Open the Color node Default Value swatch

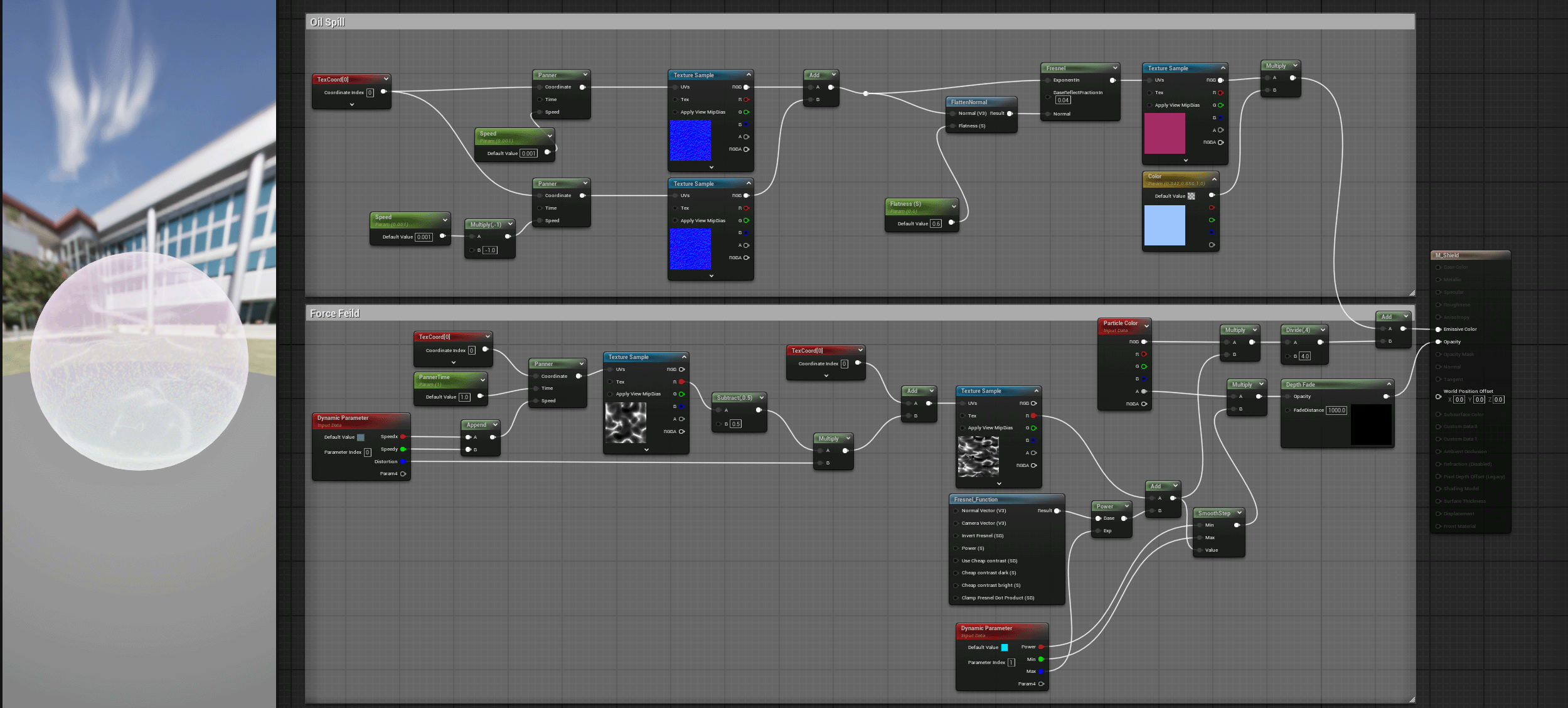pos(1191,196)
